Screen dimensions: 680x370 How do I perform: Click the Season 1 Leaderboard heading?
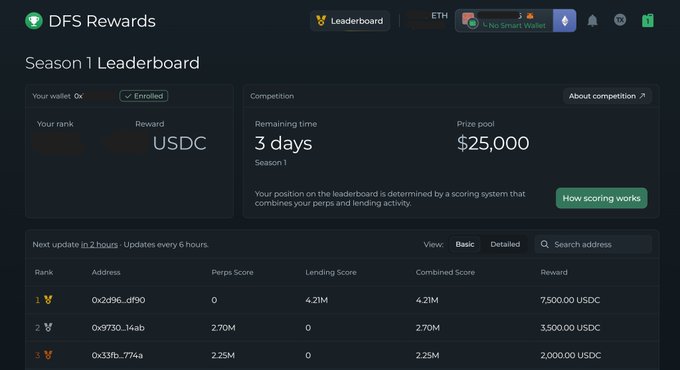click(x=112, y=63)
